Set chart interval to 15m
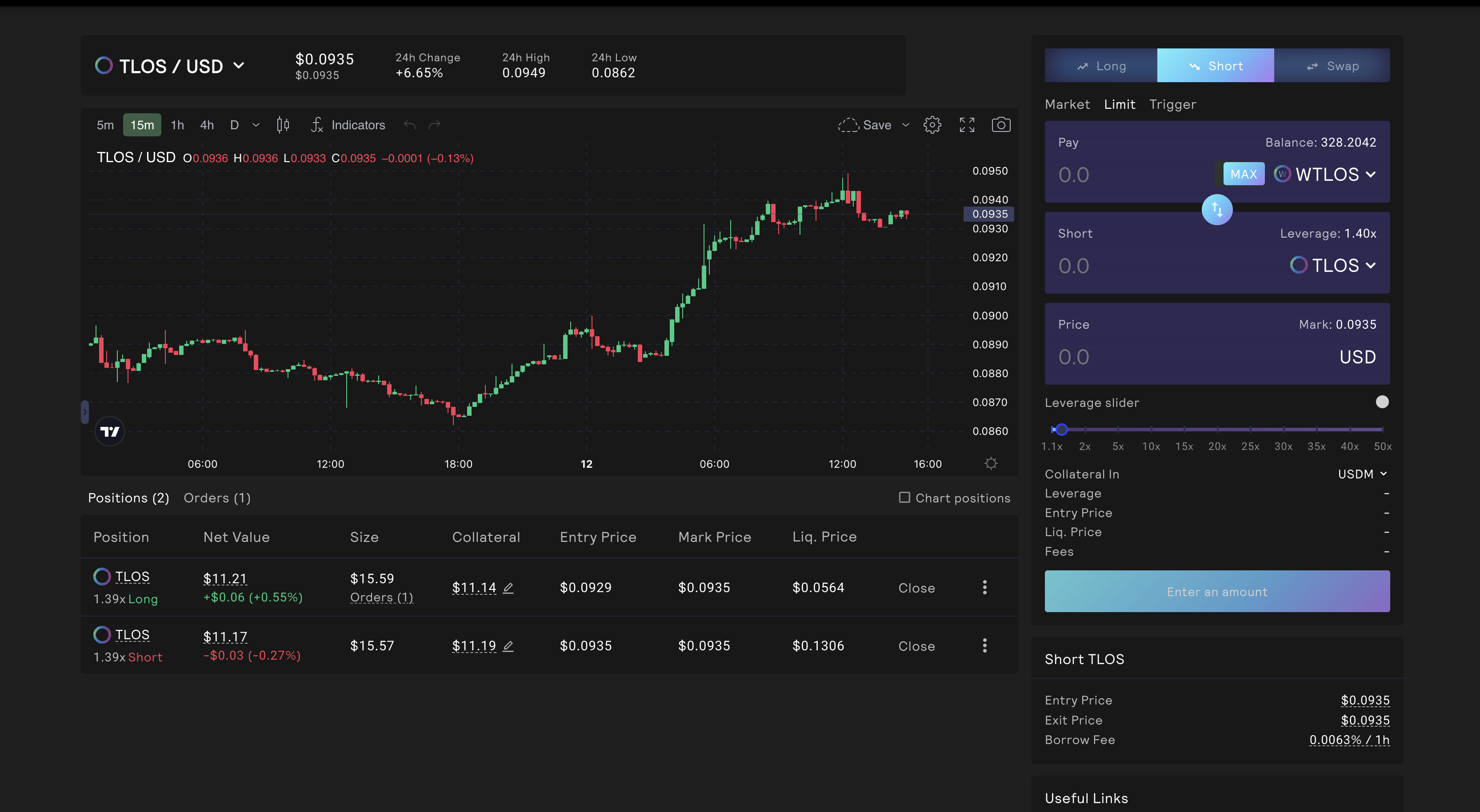 (x=142, y=125)
